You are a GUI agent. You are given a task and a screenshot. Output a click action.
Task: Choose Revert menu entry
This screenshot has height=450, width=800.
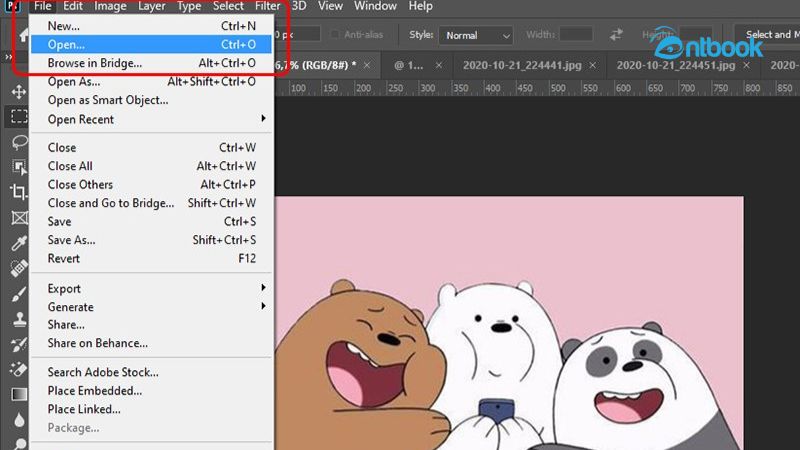pyautogui.click(x=152, y=258)
